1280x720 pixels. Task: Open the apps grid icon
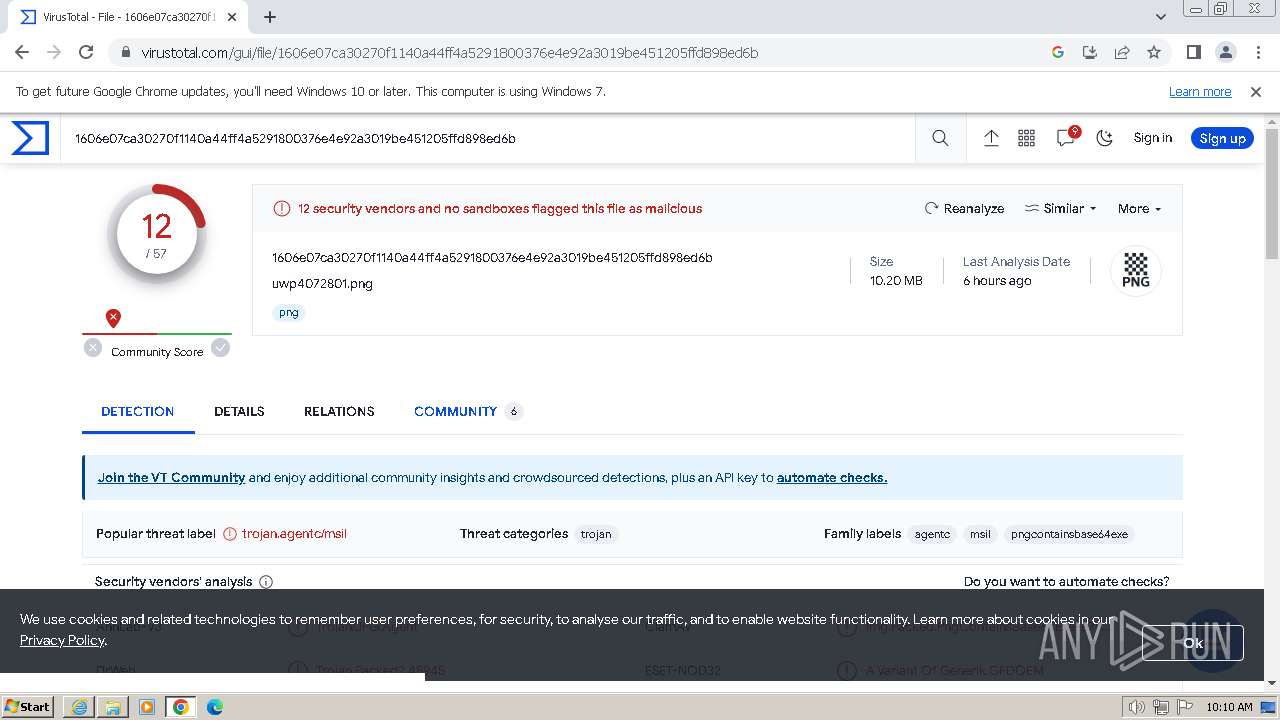click(1026, 138)
